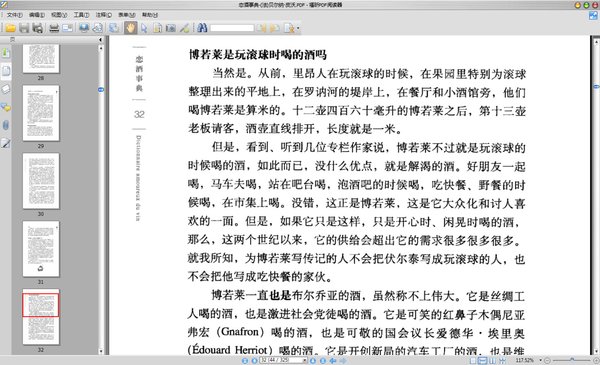The image size is (600, 365).
Task: Click the binoculars Find icon
Action: tap(202, 28)
